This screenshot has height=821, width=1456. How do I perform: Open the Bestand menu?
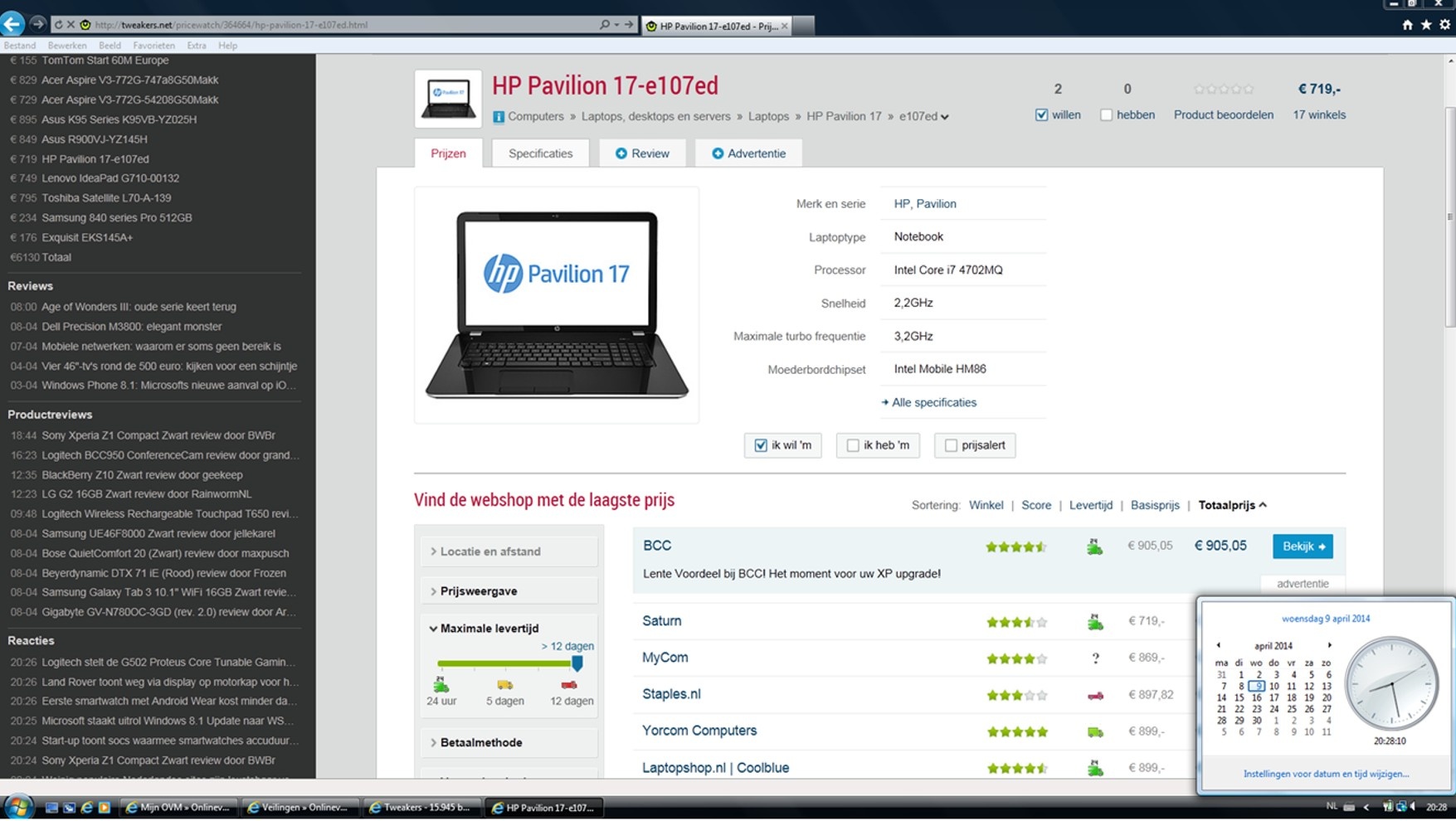pos(20,46)
